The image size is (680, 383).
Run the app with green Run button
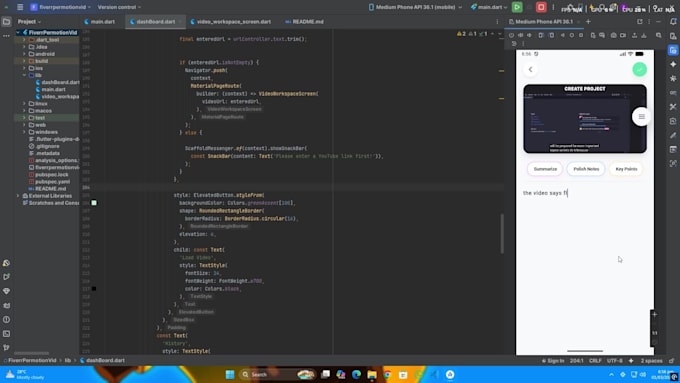[x=517, y=7]
